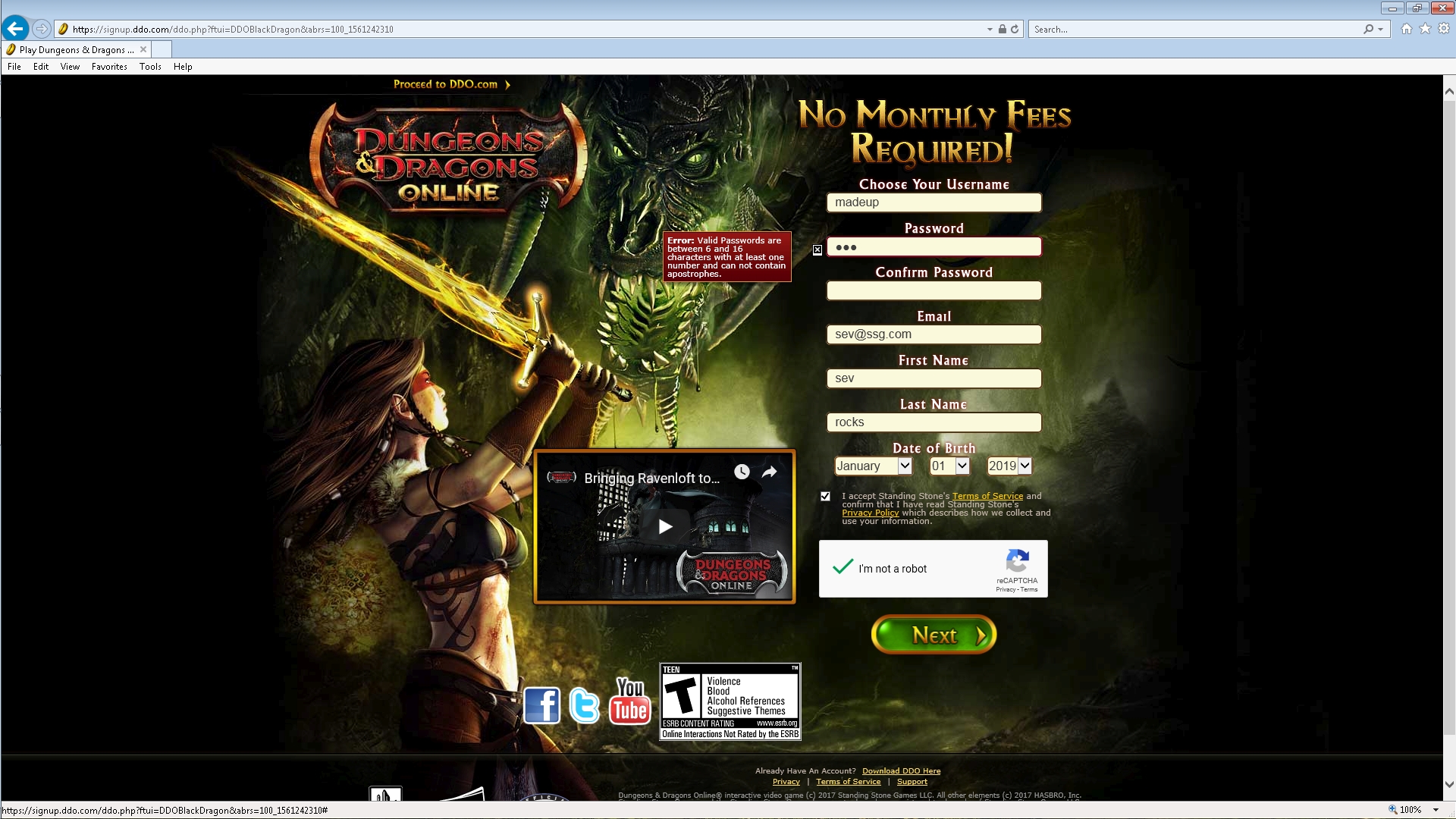Close the Play Dungeons & Dragons tab
This screenshot has width=1456, height=819.
tap(143, 49)
